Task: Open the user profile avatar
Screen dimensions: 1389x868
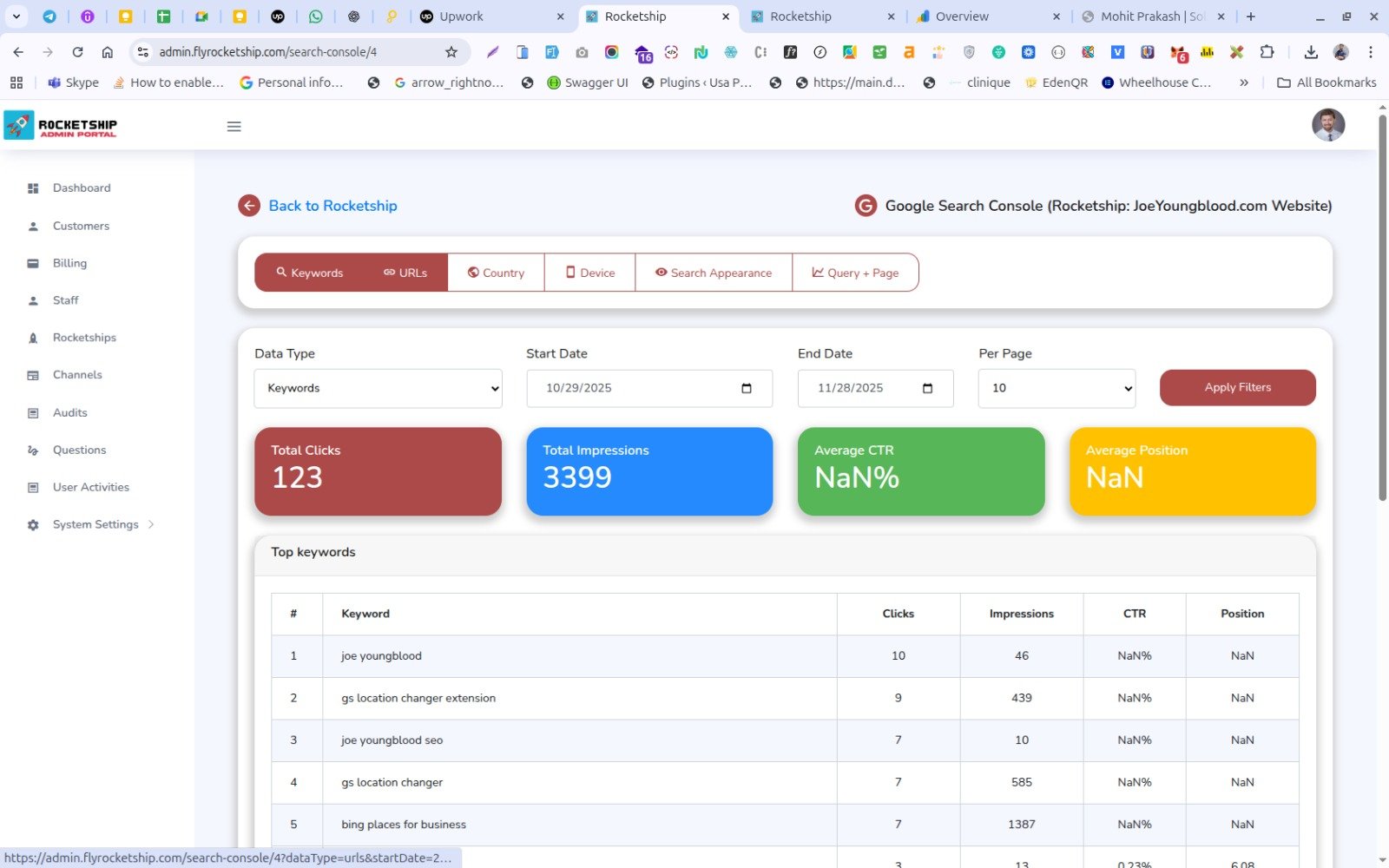Action: [x=1327, y=125]
